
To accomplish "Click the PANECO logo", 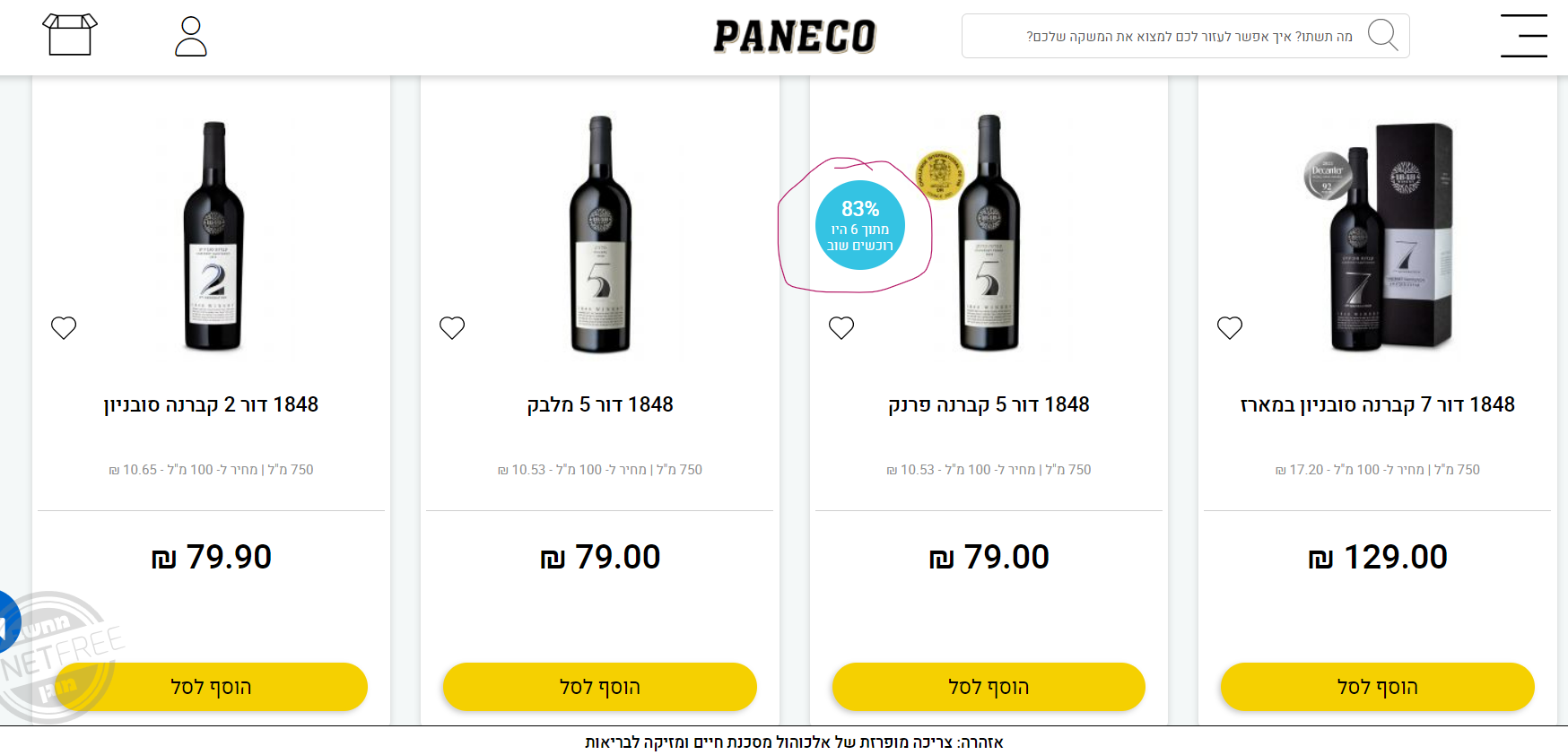I will pos(795,37).
